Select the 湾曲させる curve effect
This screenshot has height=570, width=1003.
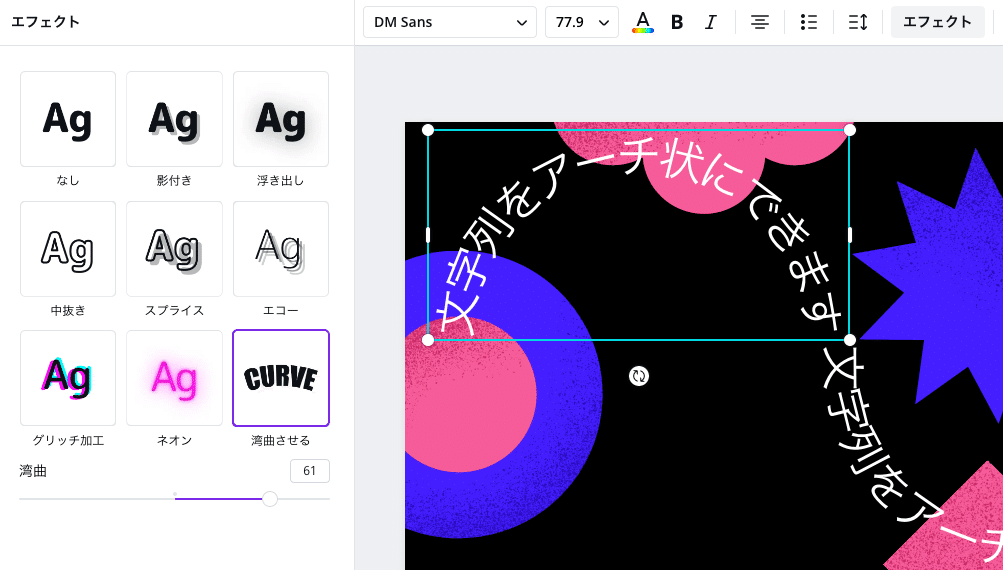pyautogui.click(x=281, y=378)
